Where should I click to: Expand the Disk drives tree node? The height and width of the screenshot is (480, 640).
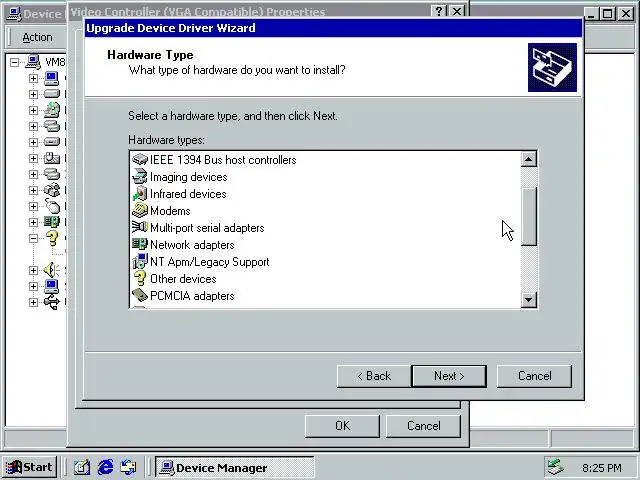click(x=33, y=94)
